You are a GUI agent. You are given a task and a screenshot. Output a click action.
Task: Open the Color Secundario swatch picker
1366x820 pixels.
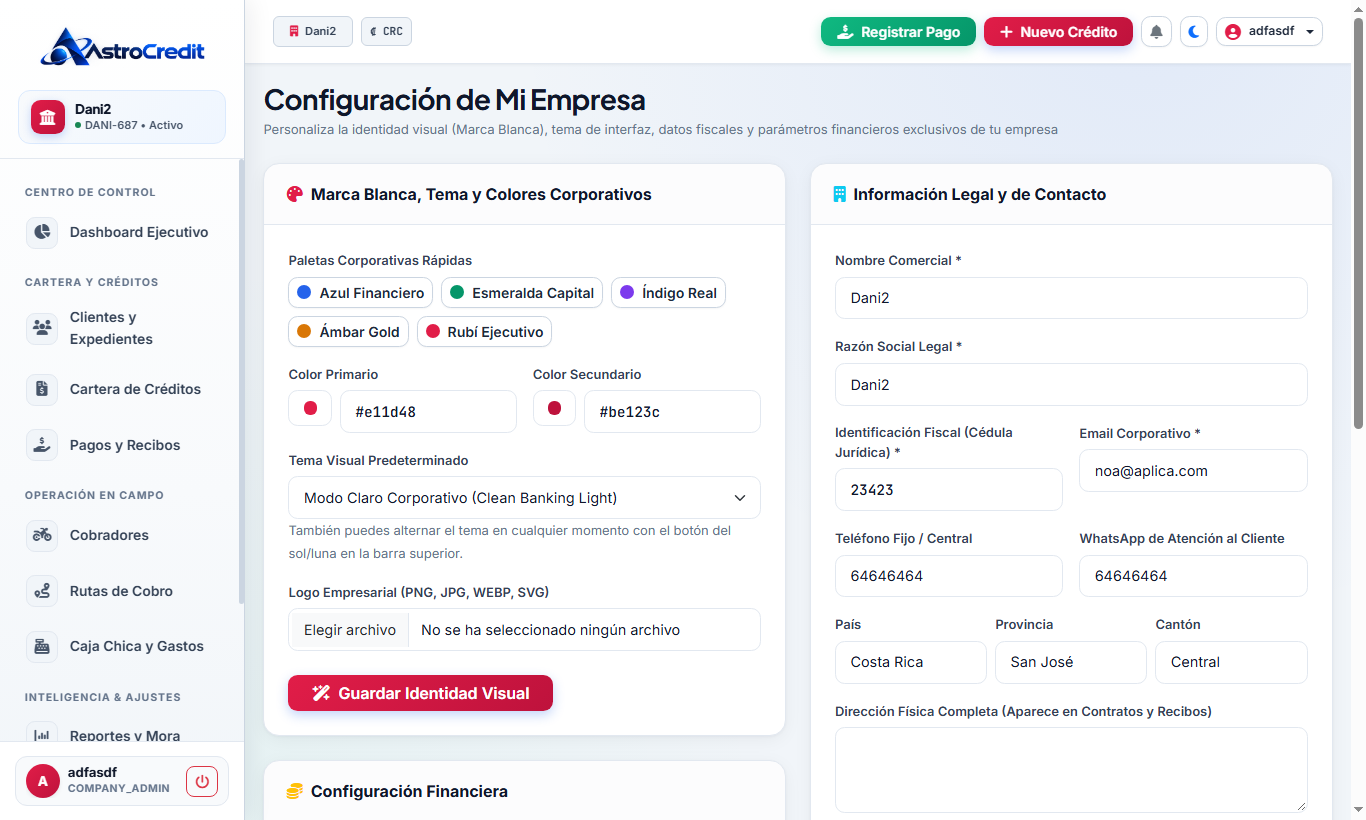point(554,408)
